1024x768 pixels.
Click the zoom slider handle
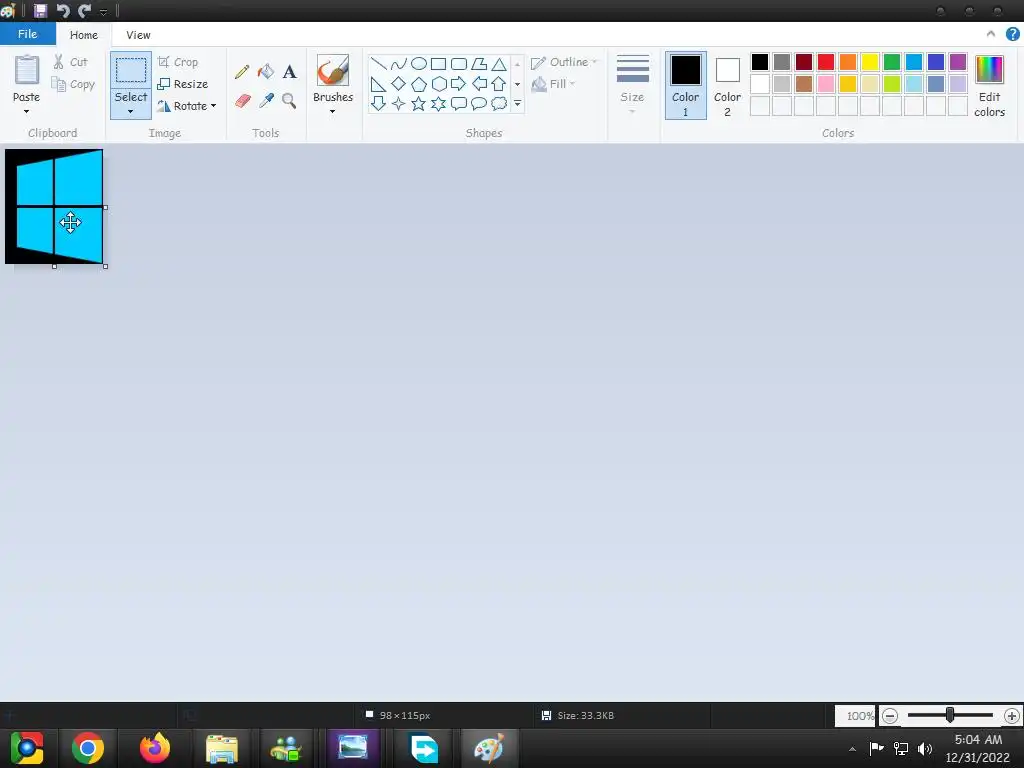point(950,715)
